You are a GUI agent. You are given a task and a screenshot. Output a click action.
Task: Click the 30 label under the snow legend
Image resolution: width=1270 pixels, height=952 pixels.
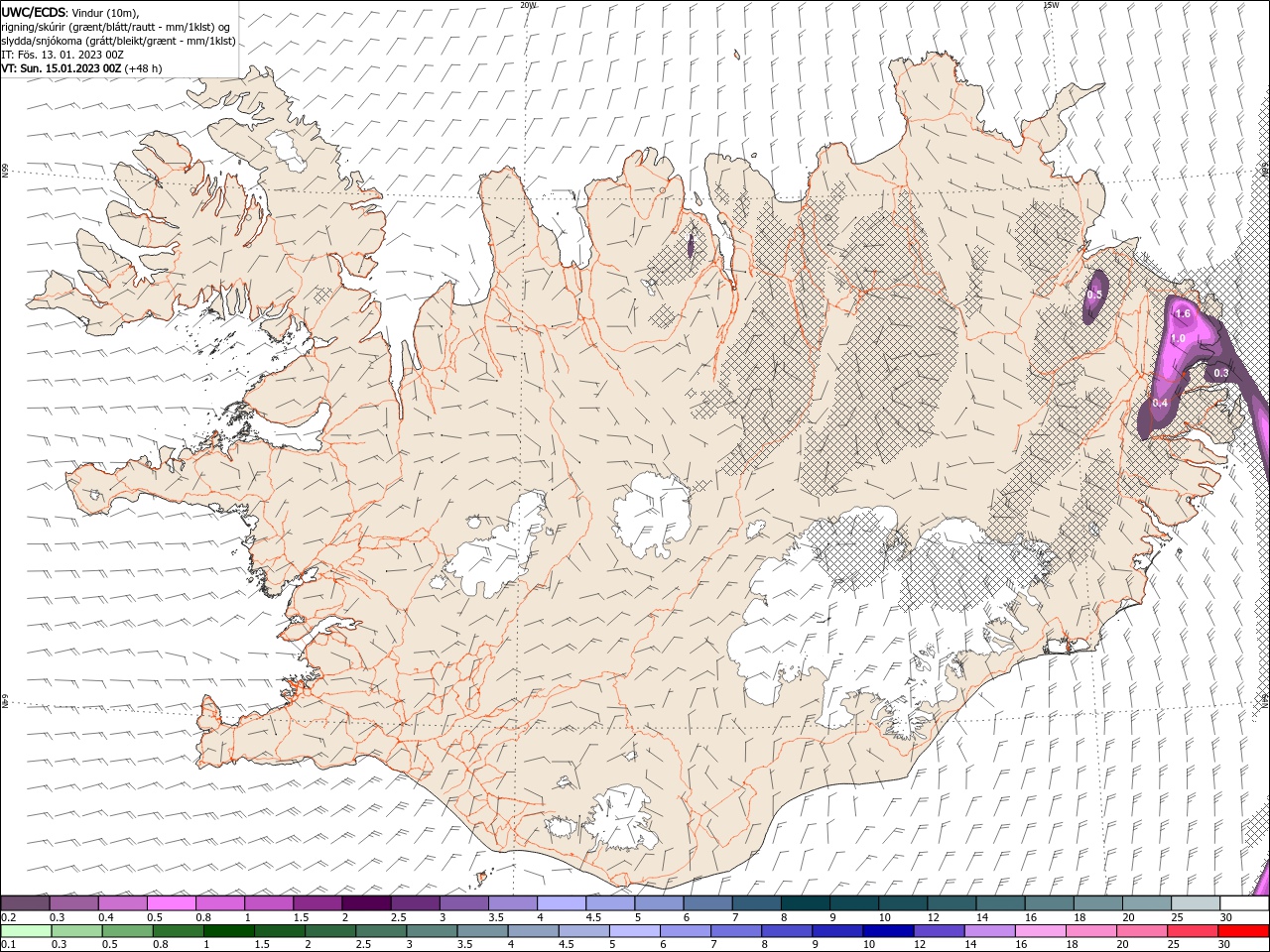click(x=1226, y=917)
